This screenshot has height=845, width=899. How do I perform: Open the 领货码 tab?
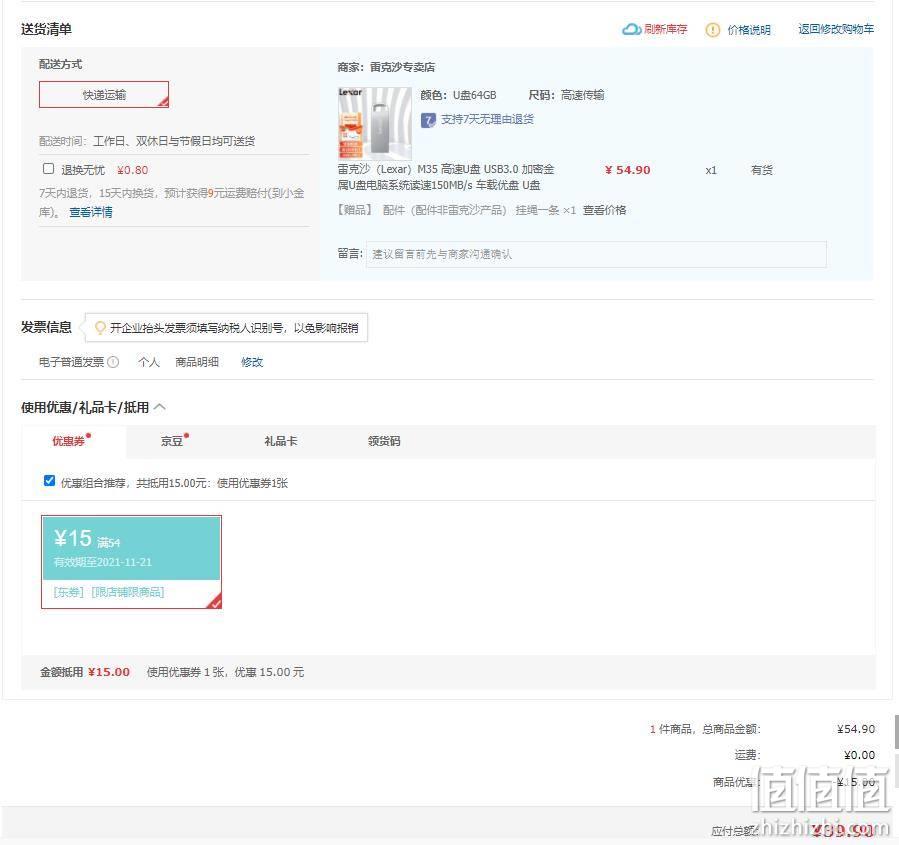(384, 441)
